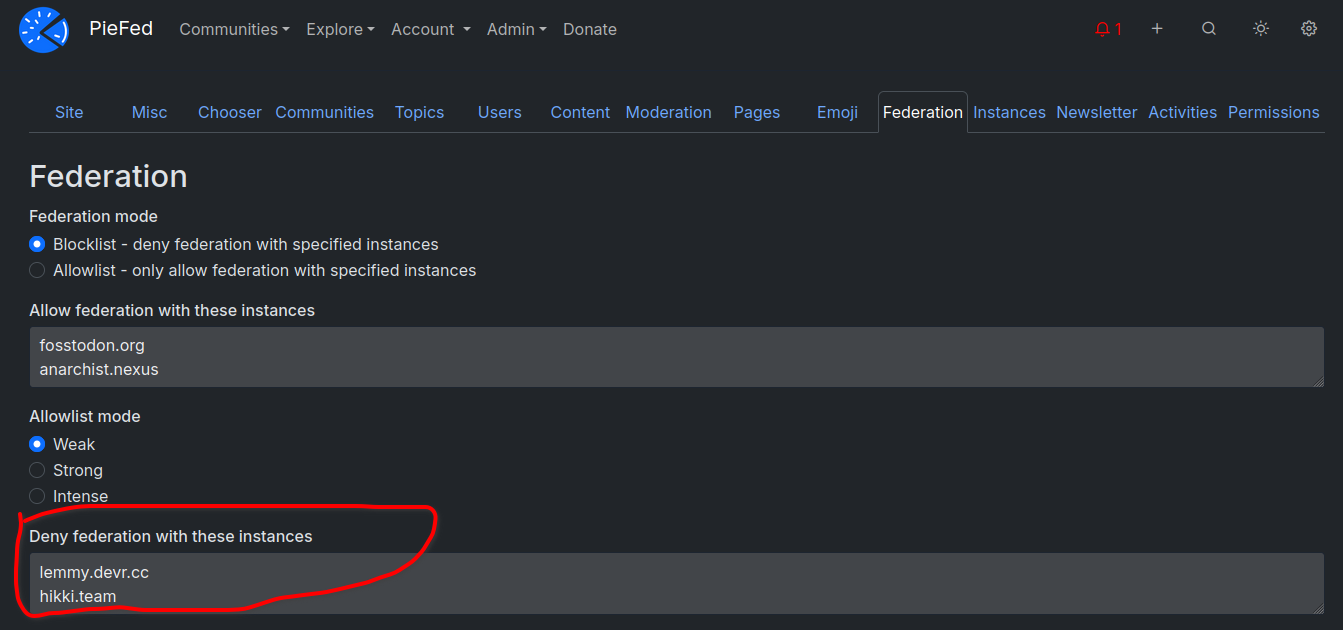Viewport: 1343px width, 630px height.
Task: Select Allowlist federation mode
Action: pos(37,270)
